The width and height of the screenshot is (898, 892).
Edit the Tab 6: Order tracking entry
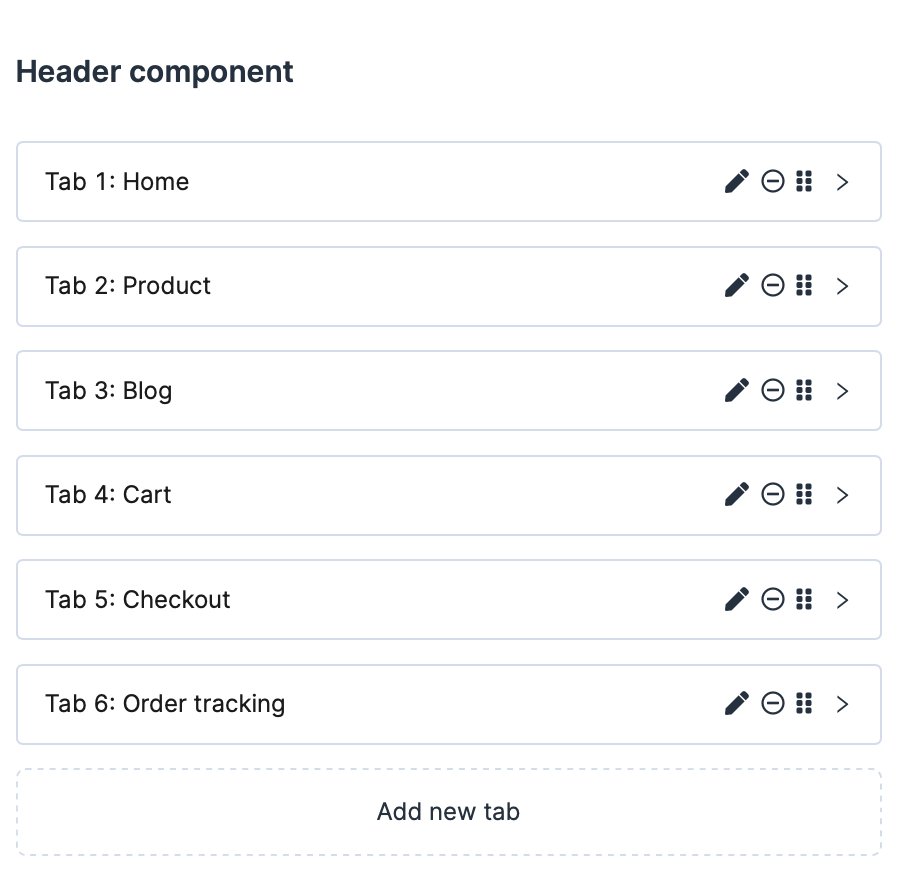click(x=736, y=704)
